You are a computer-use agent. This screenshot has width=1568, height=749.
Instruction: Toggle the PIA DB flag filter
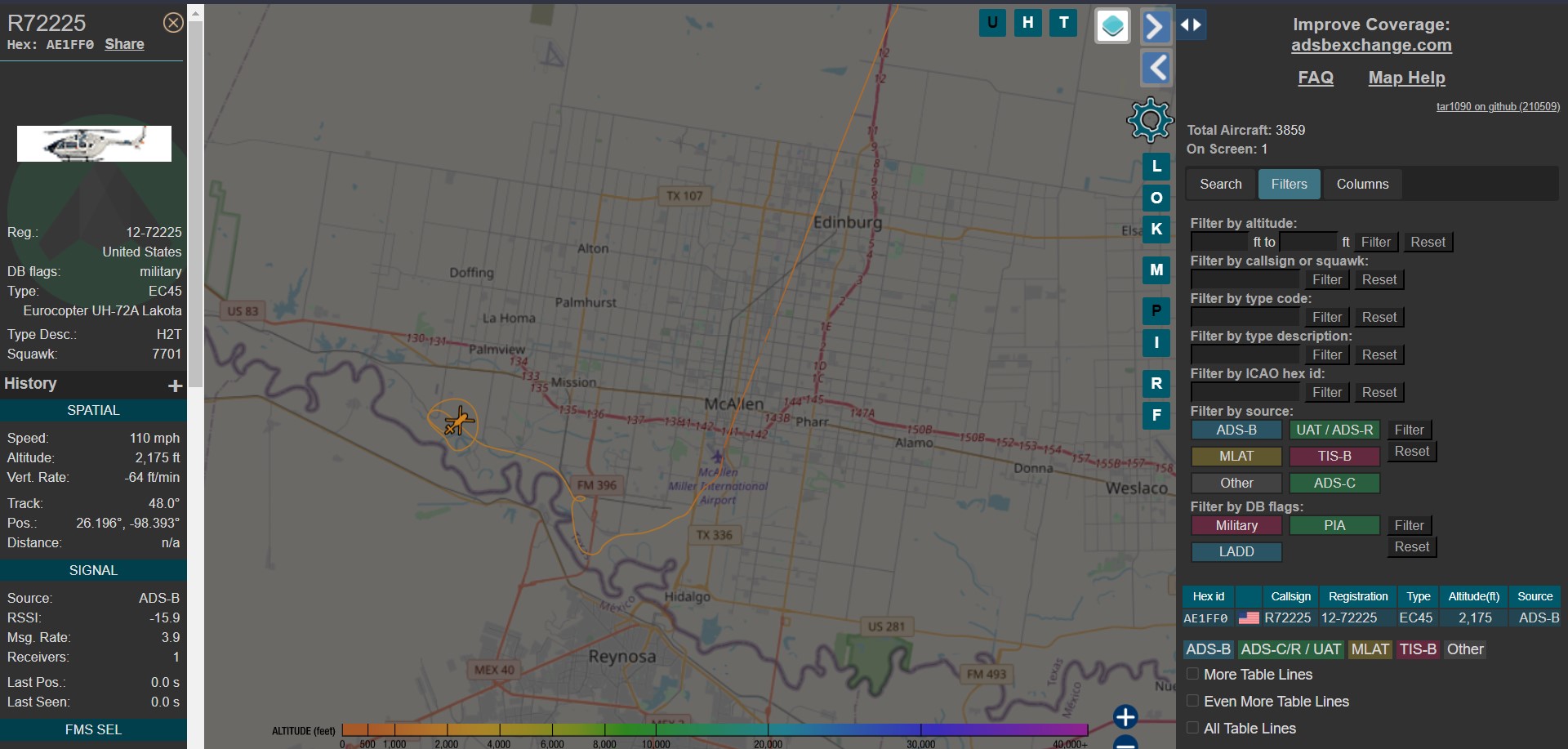click(x=1334, y=526)
